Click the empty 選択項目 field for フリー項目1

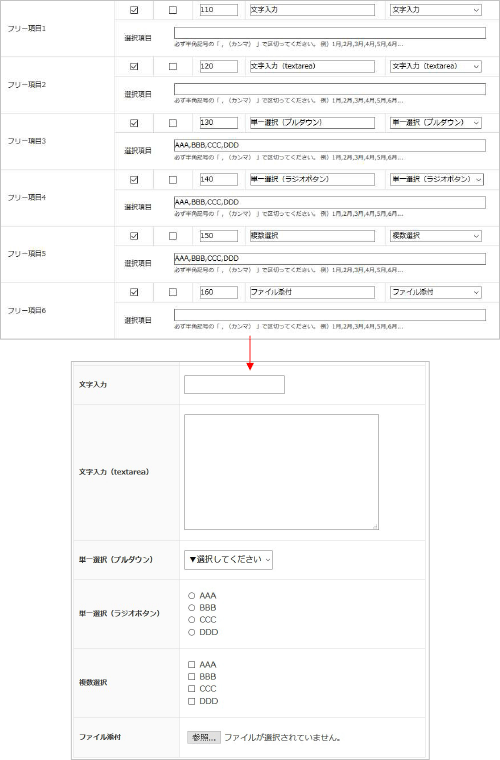point(329,32)
